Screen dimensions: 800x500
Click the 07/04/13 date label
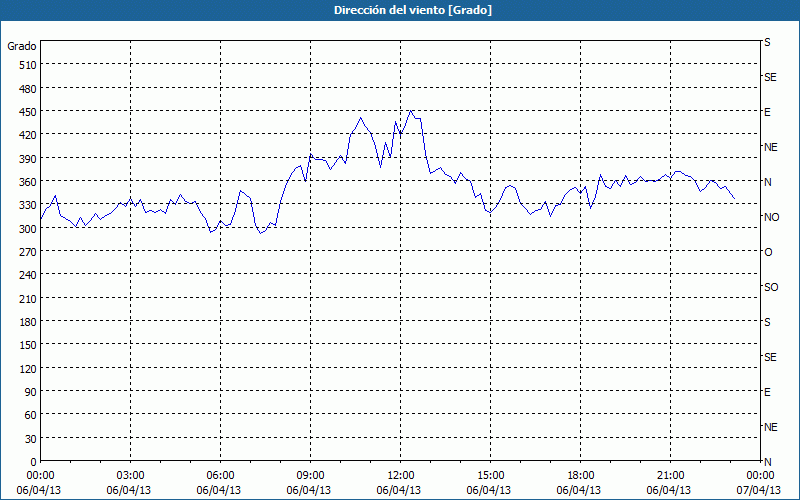click(759, 490)
